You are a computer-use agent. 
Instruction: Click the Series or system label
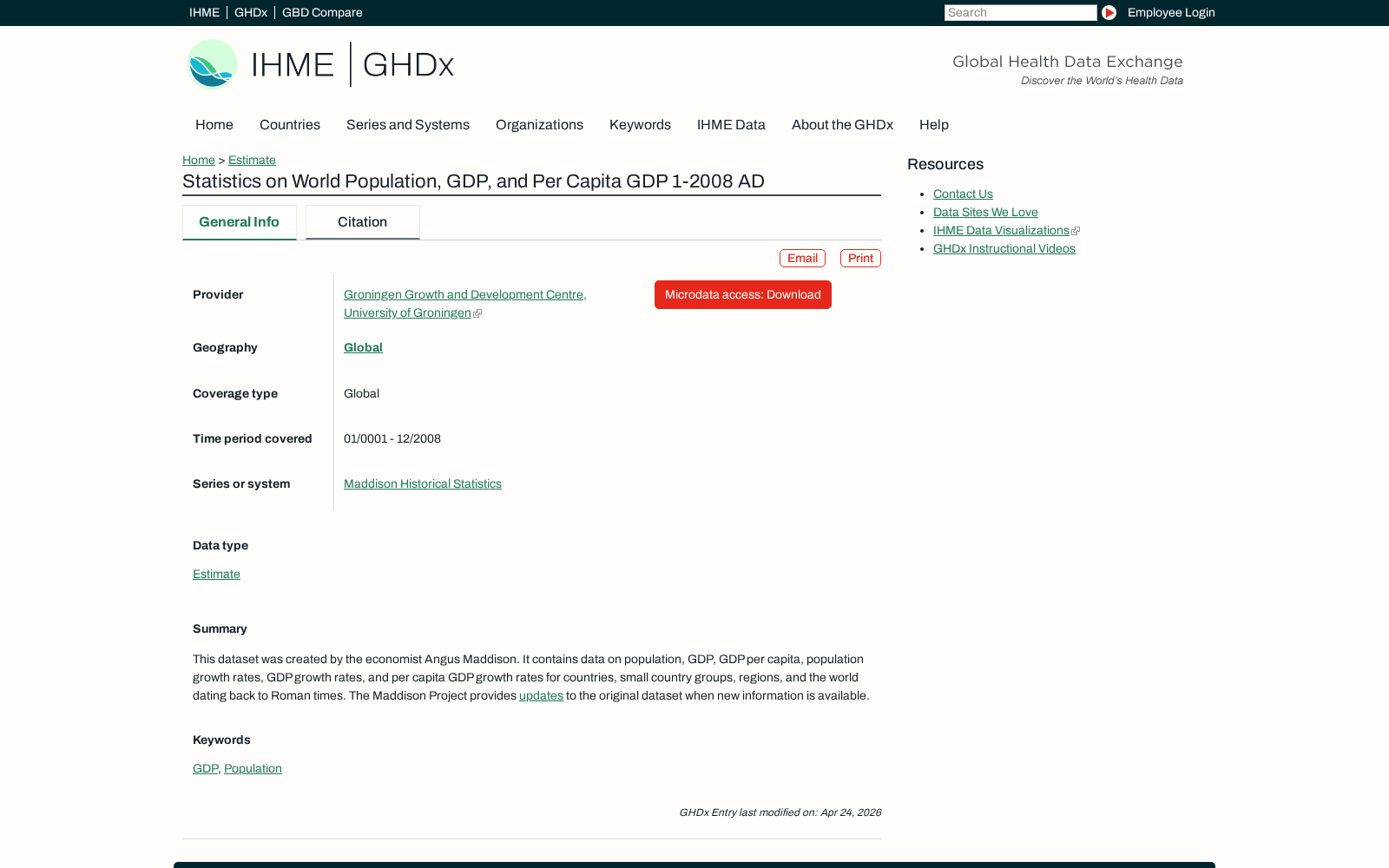click(241, 483)
